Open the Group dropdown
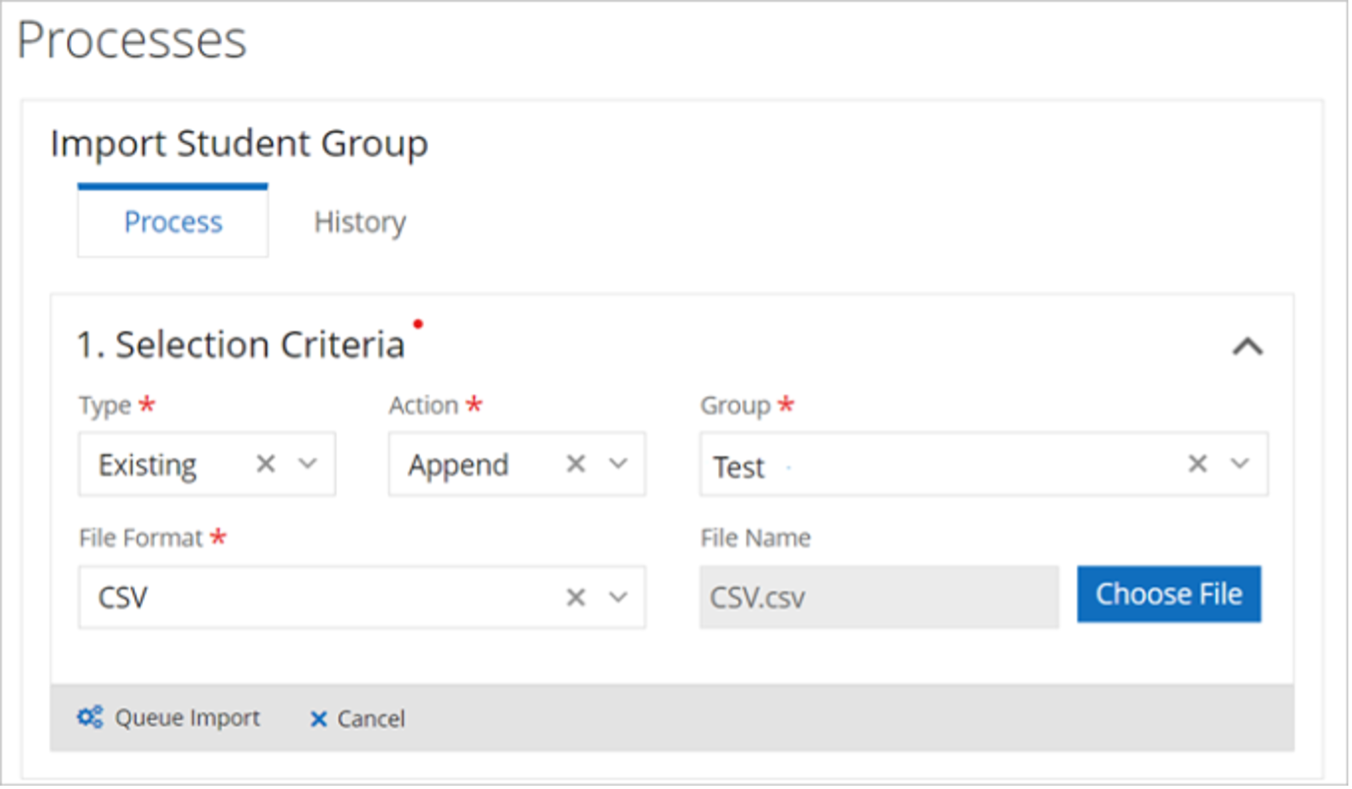Viewport: 1352px width, 789px height. coord(1239,463)
